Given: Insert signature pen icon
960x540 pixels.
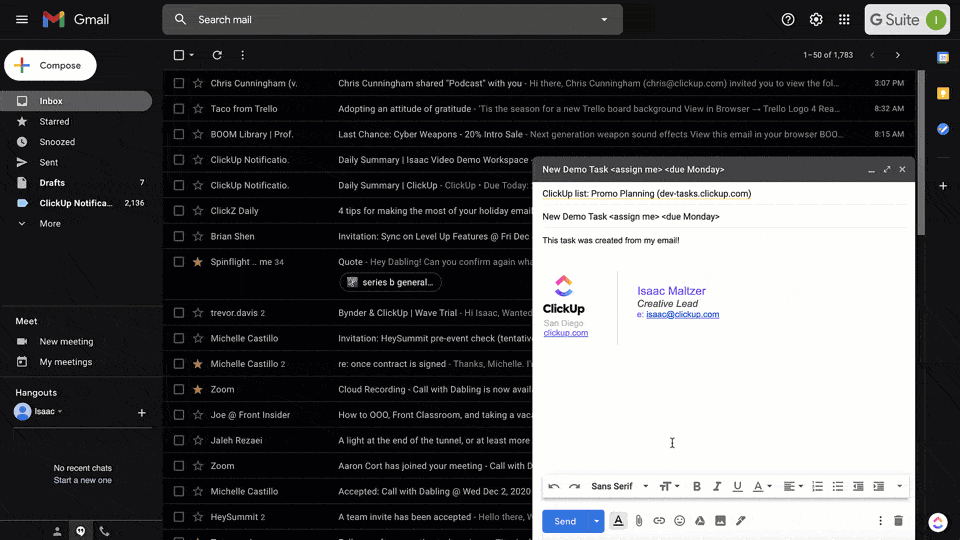Looking at the screenshot, I should pos(741,521).
